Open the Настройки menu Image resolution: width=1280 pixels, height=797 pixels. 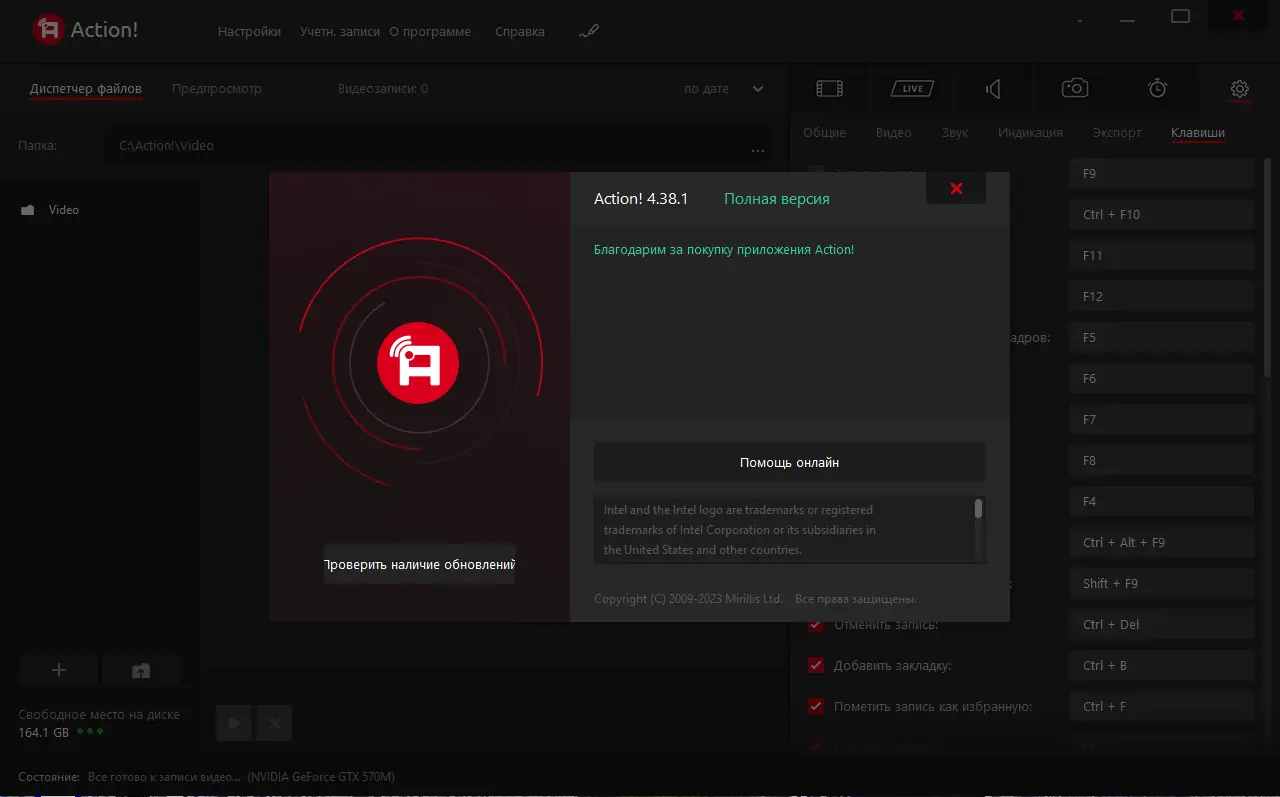click(x=249, y=31)
